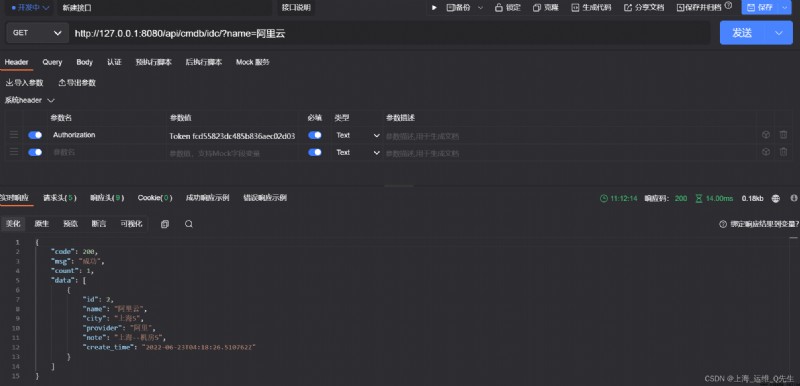Click the generate code icon

(x=575, y=8)
